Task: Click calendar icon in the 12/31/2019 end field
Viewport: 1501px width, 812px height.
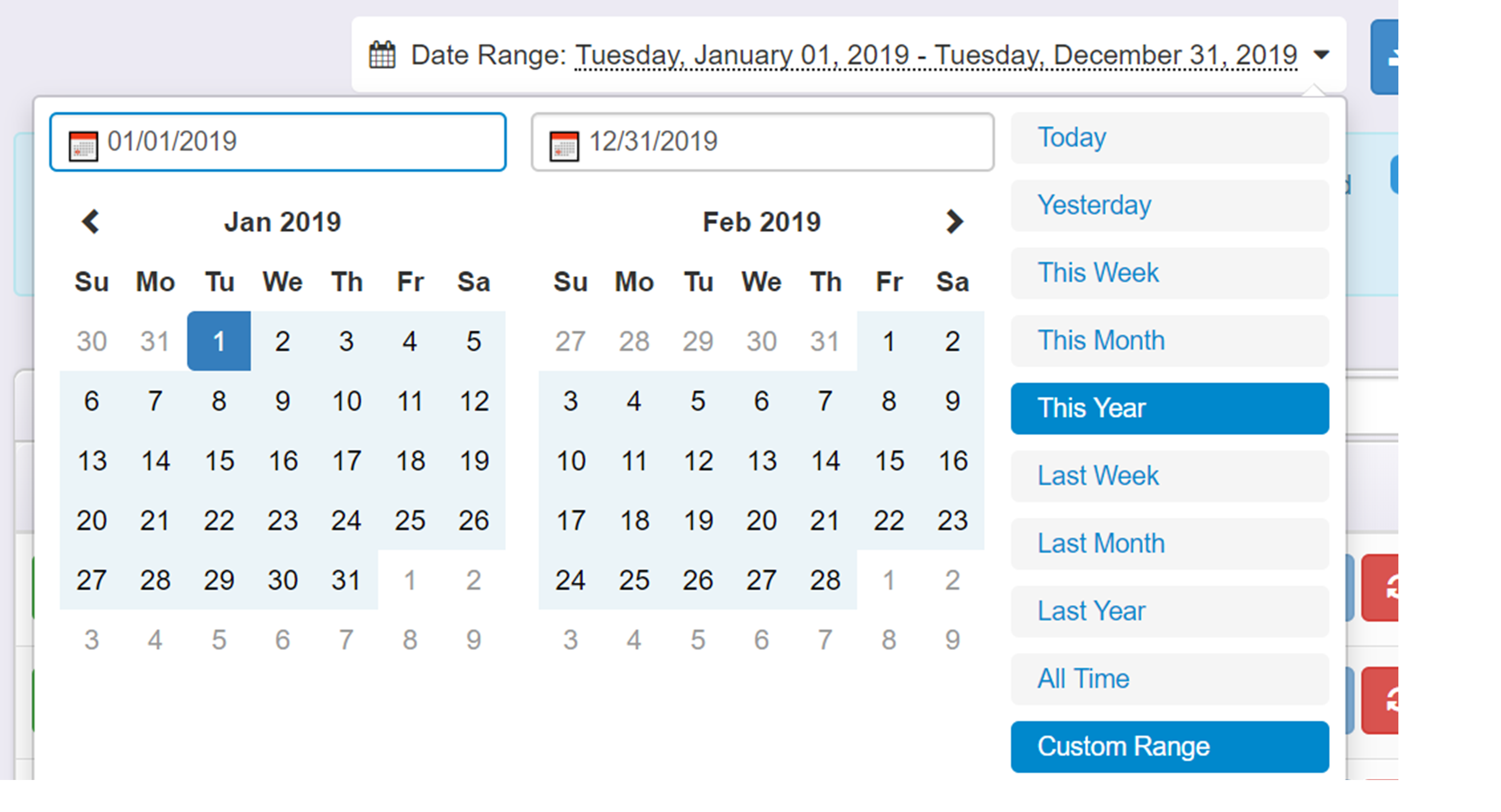Action: pos(564,145)
